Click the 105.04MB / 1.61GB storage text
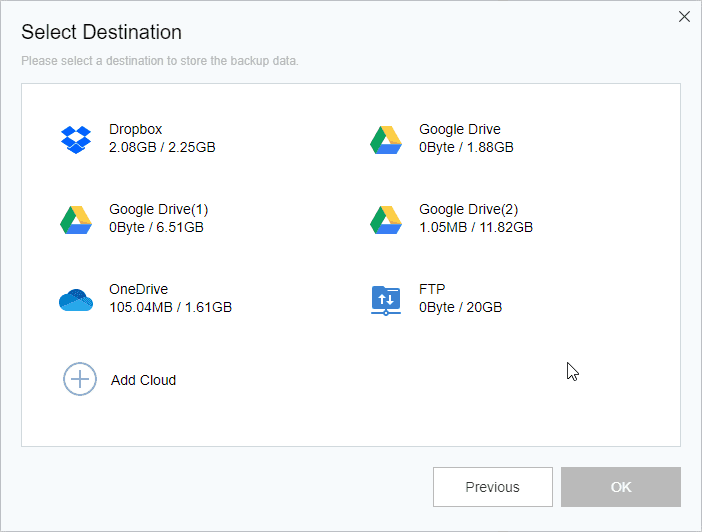702x532 pixels. click(x=171, y=308)
